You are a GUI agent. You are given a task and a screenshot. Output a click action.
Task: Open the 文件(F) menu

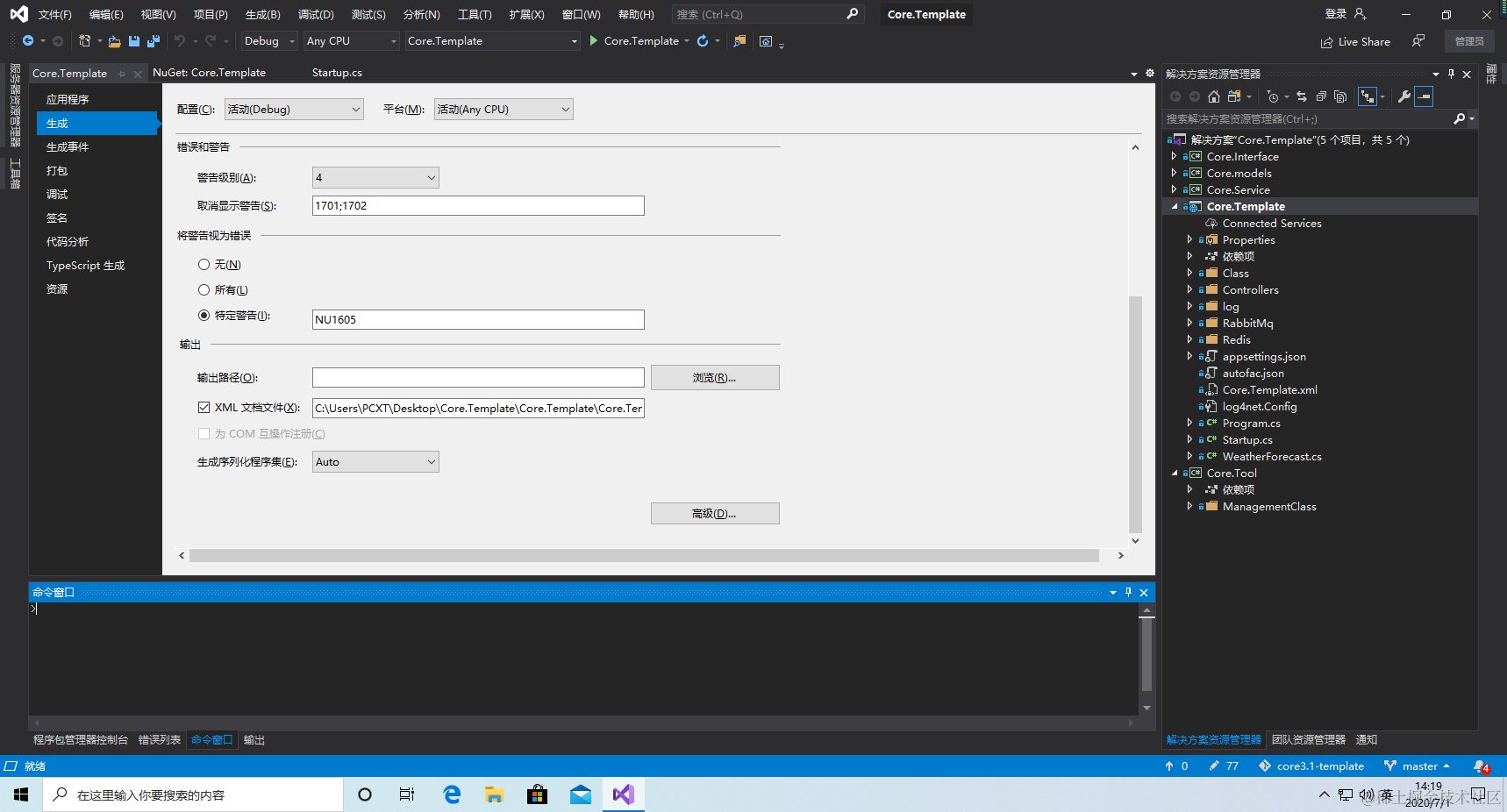click(54, 14)
